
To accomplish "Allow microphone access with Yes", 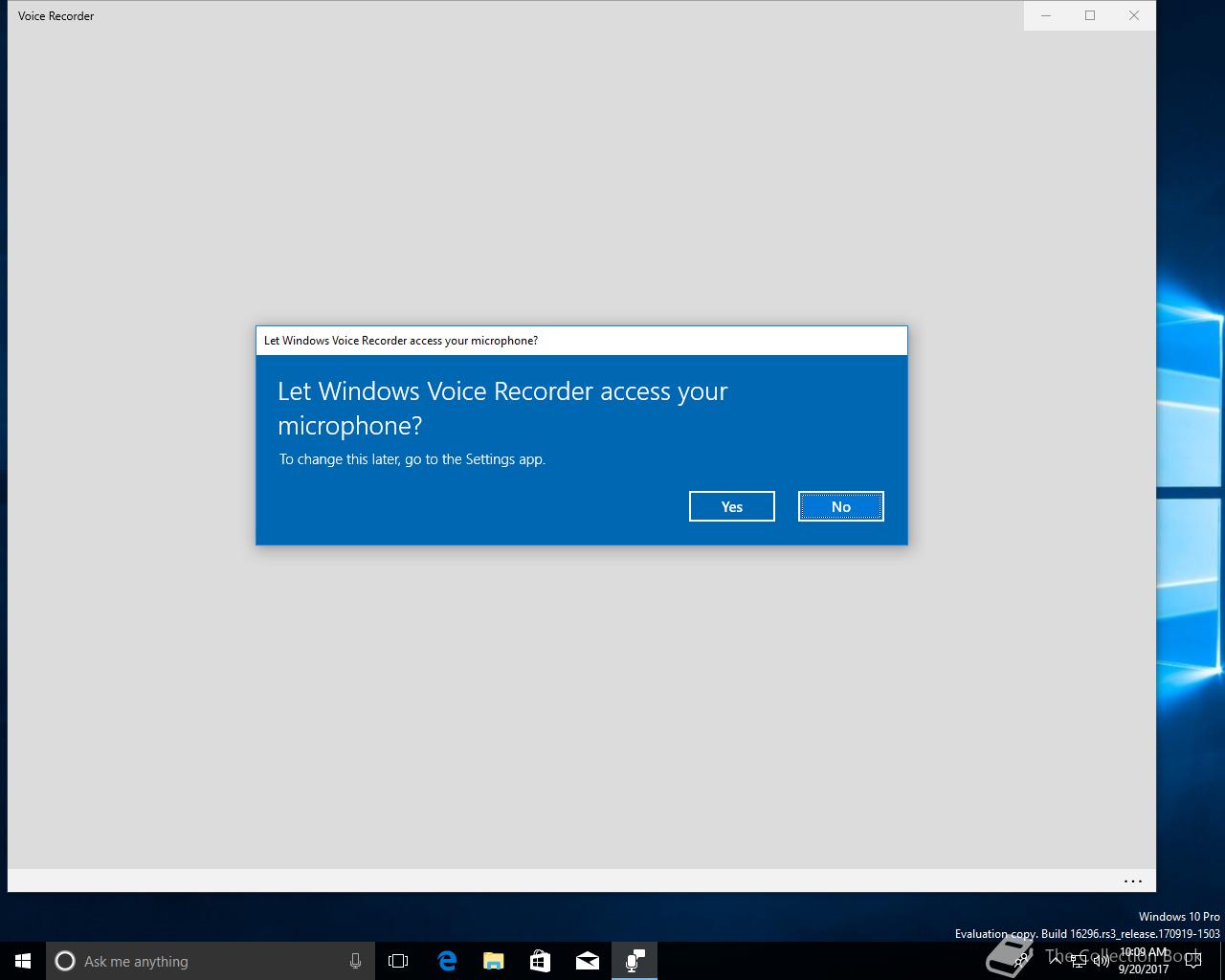I will click(732, 506).
